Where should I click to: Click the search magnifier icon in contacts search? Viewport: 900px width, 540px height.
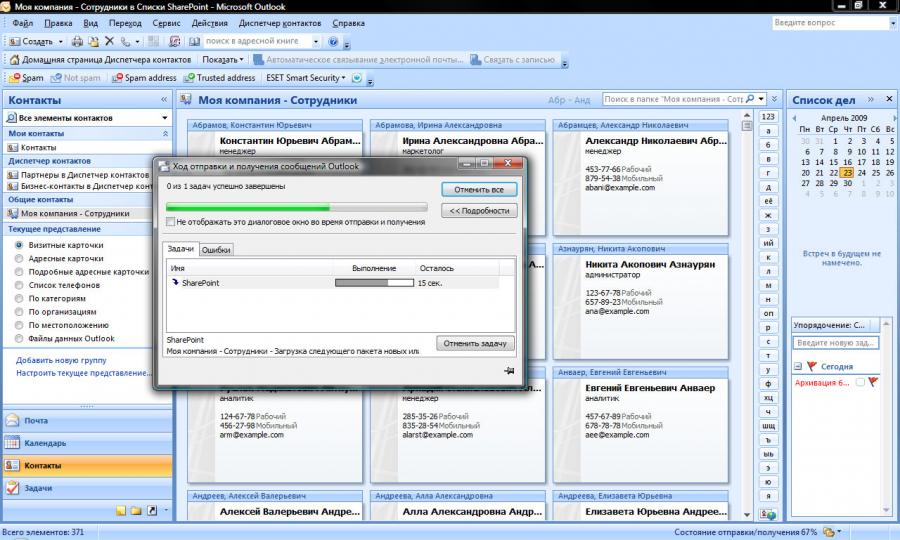(750, 99)
